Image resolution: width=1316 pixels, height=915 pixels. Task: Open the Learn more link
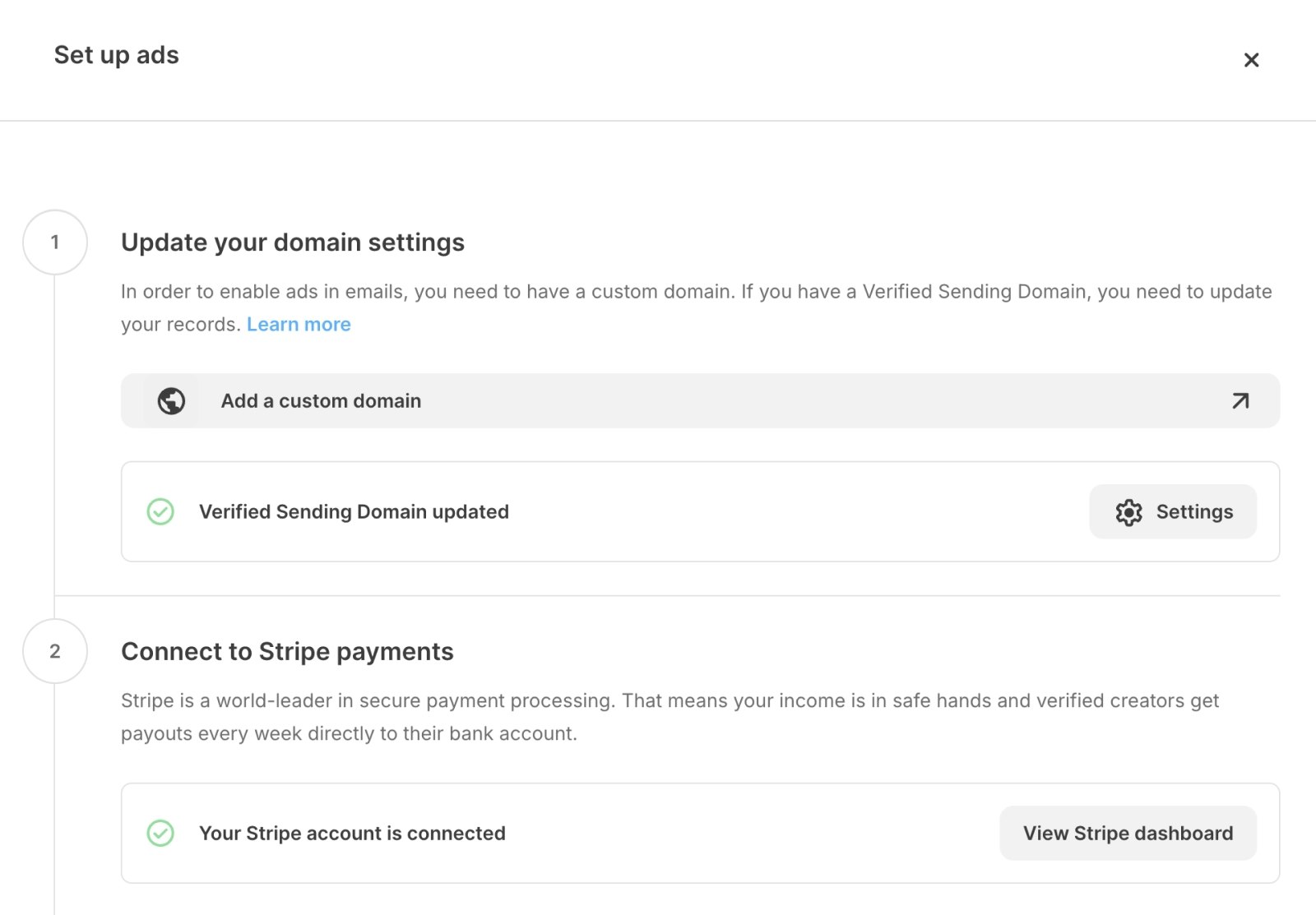(299, 325)
